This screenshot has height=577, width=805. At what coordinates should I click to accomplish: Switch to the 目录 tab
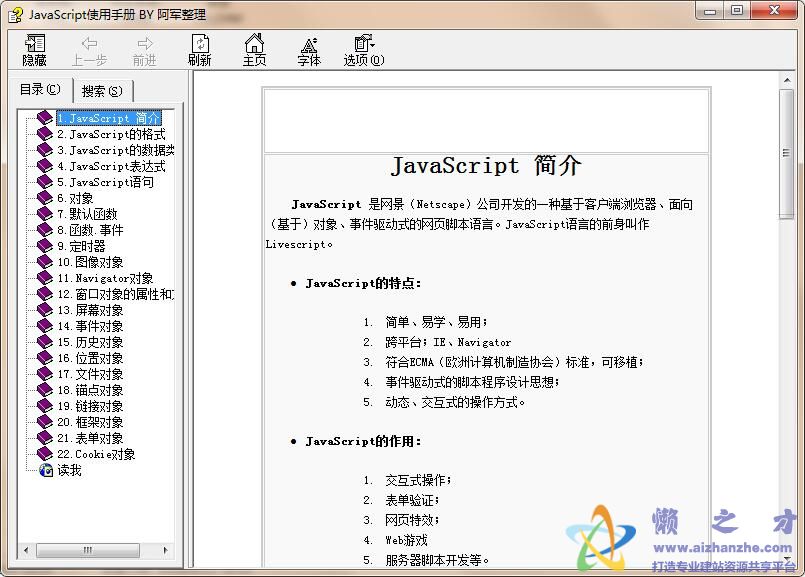39,89
